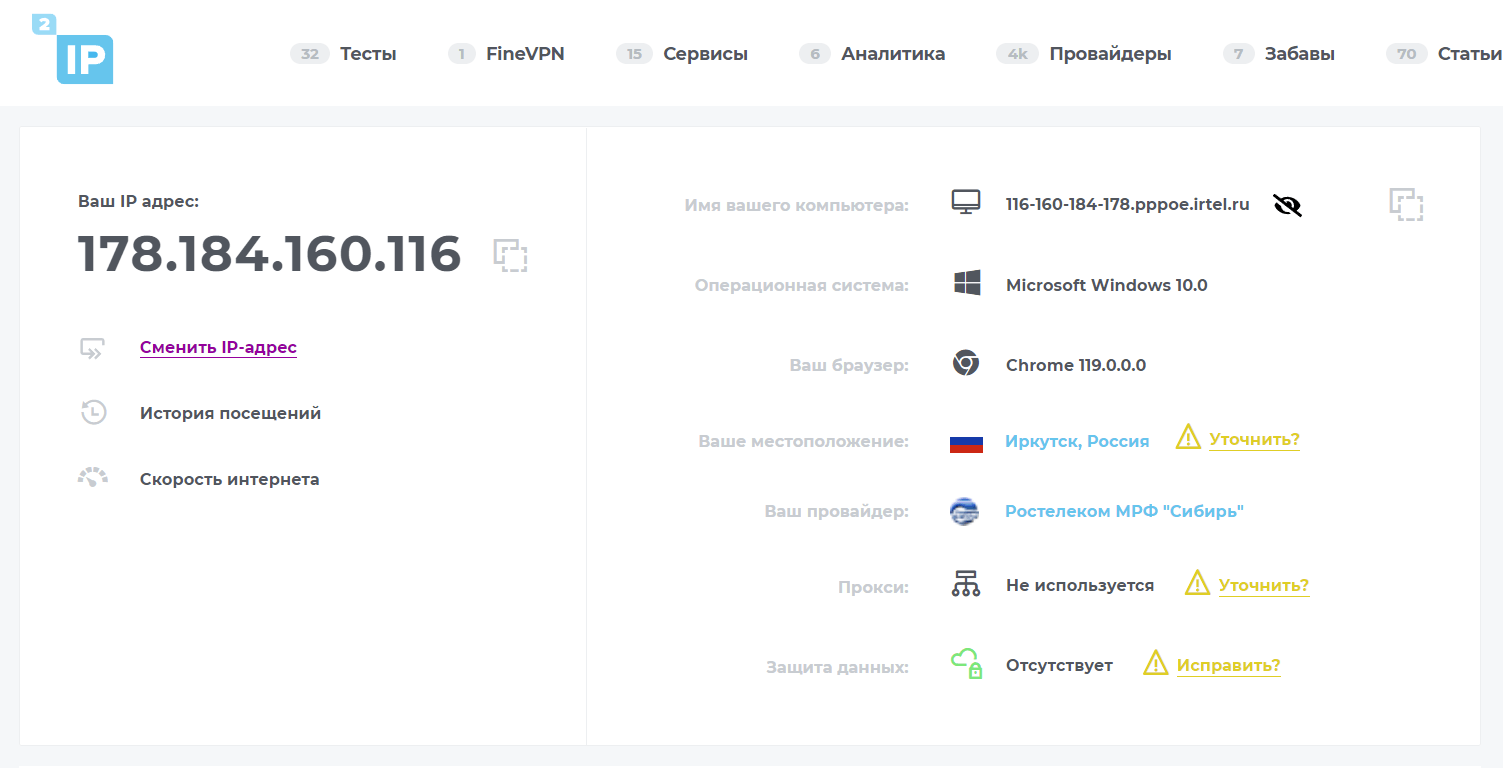Click the Ваш IP адрес label
1503x768 pixels.
[139, 201]
